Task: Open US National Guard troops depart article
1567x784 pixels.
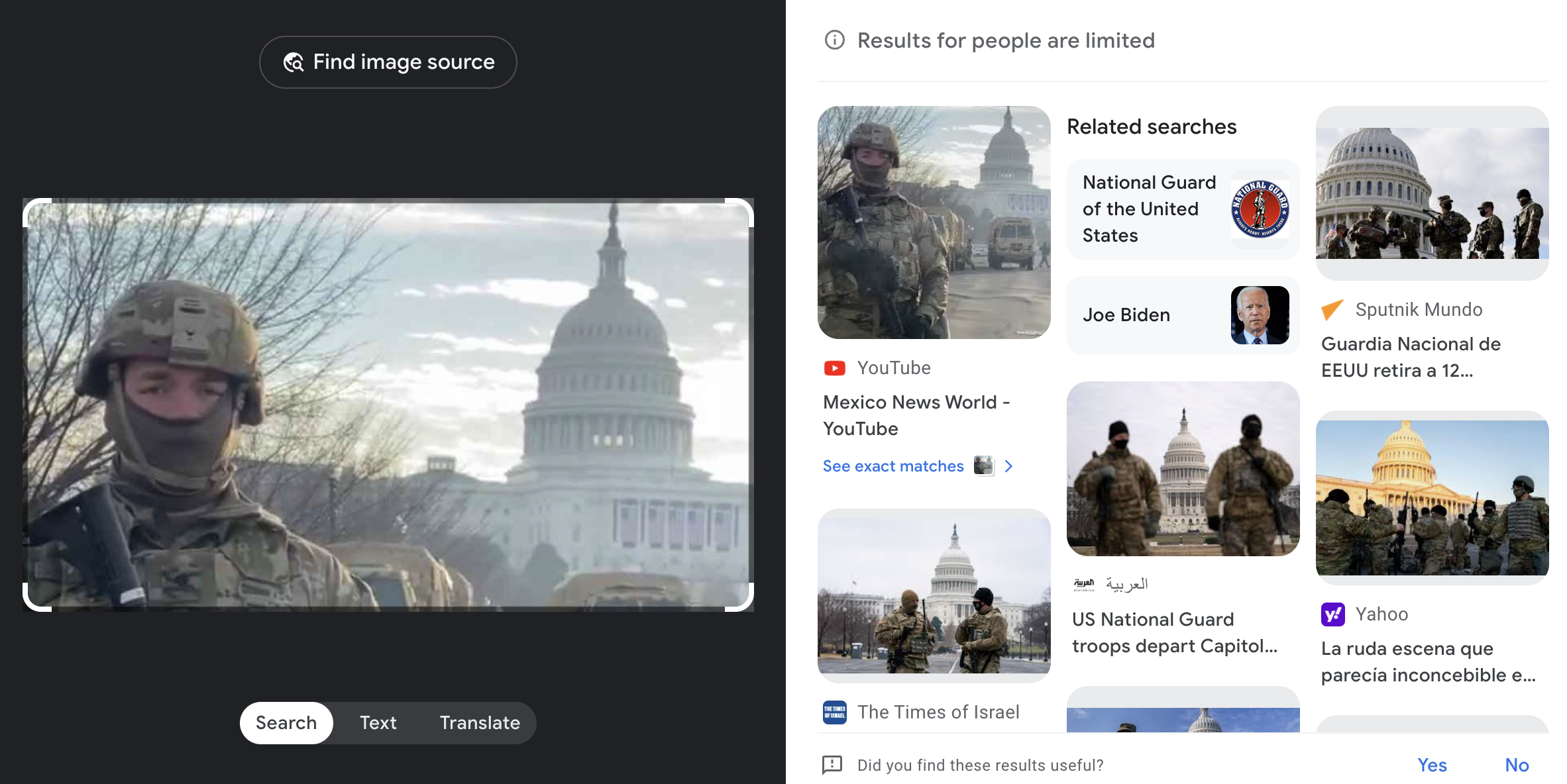Action: click(1174, 632)
